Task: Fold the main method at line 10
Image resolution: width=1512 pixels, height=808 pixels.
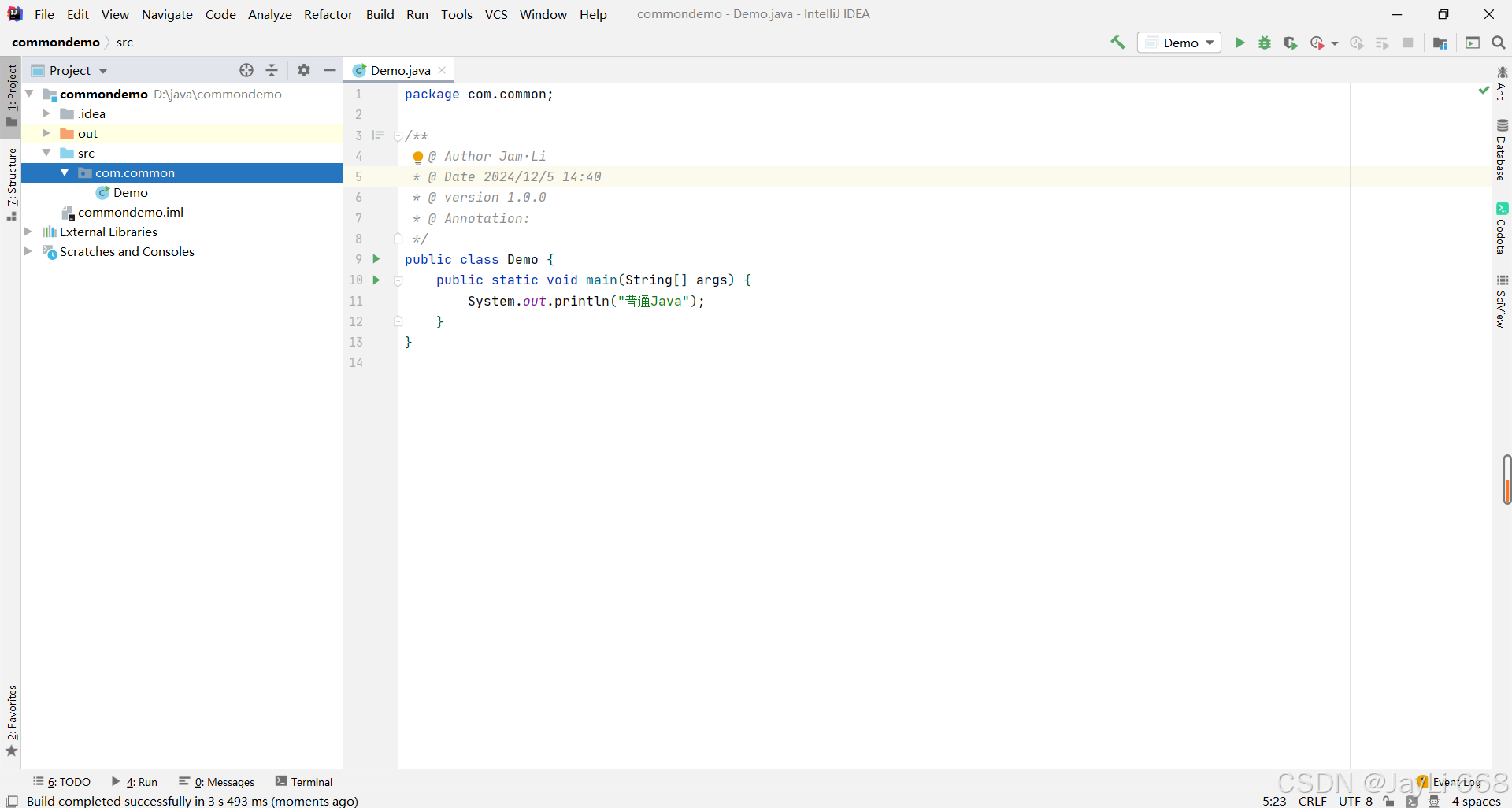Action: click(x=398, y=280)
